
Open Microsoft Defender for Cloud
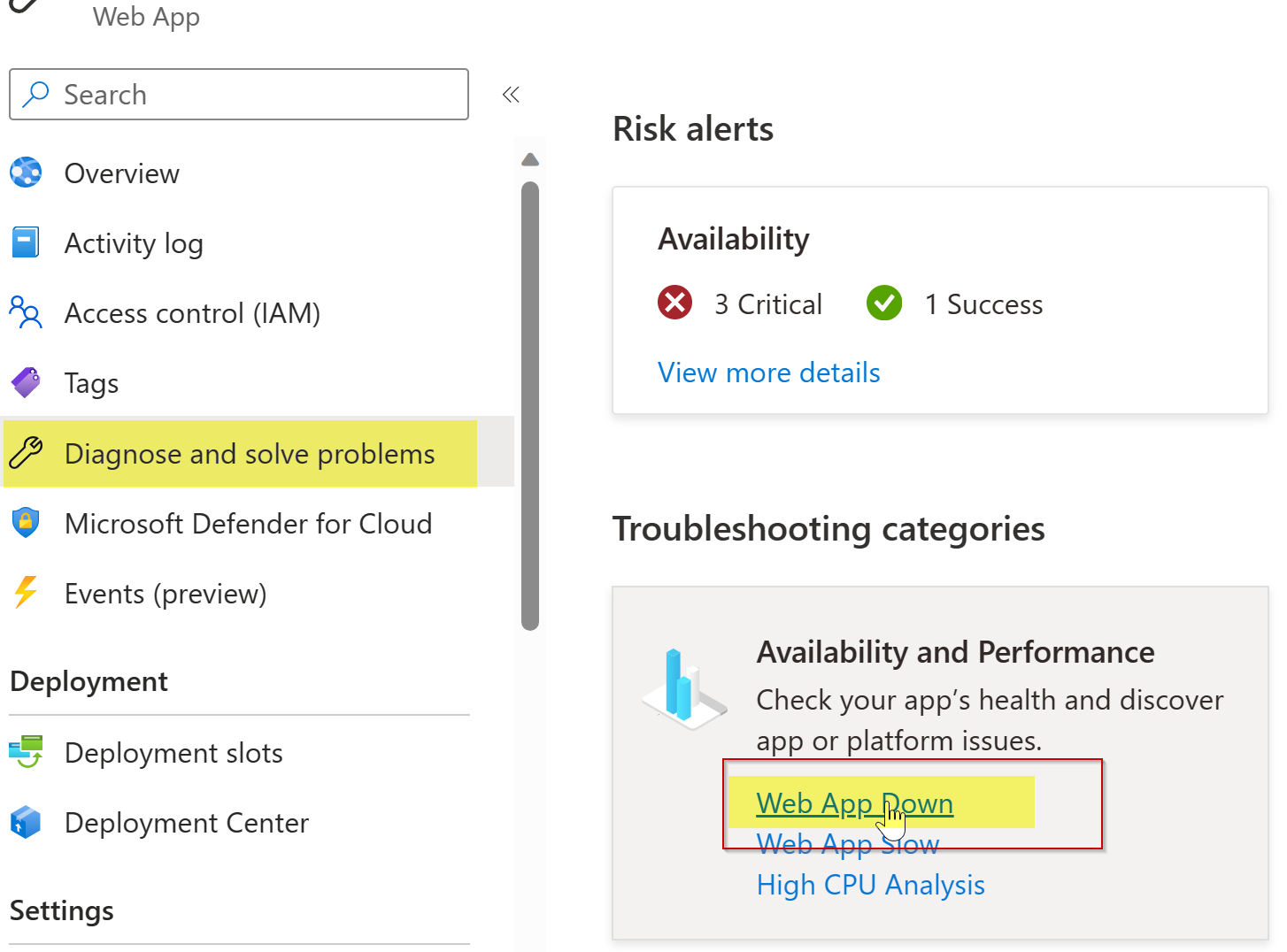pos(249,524)
